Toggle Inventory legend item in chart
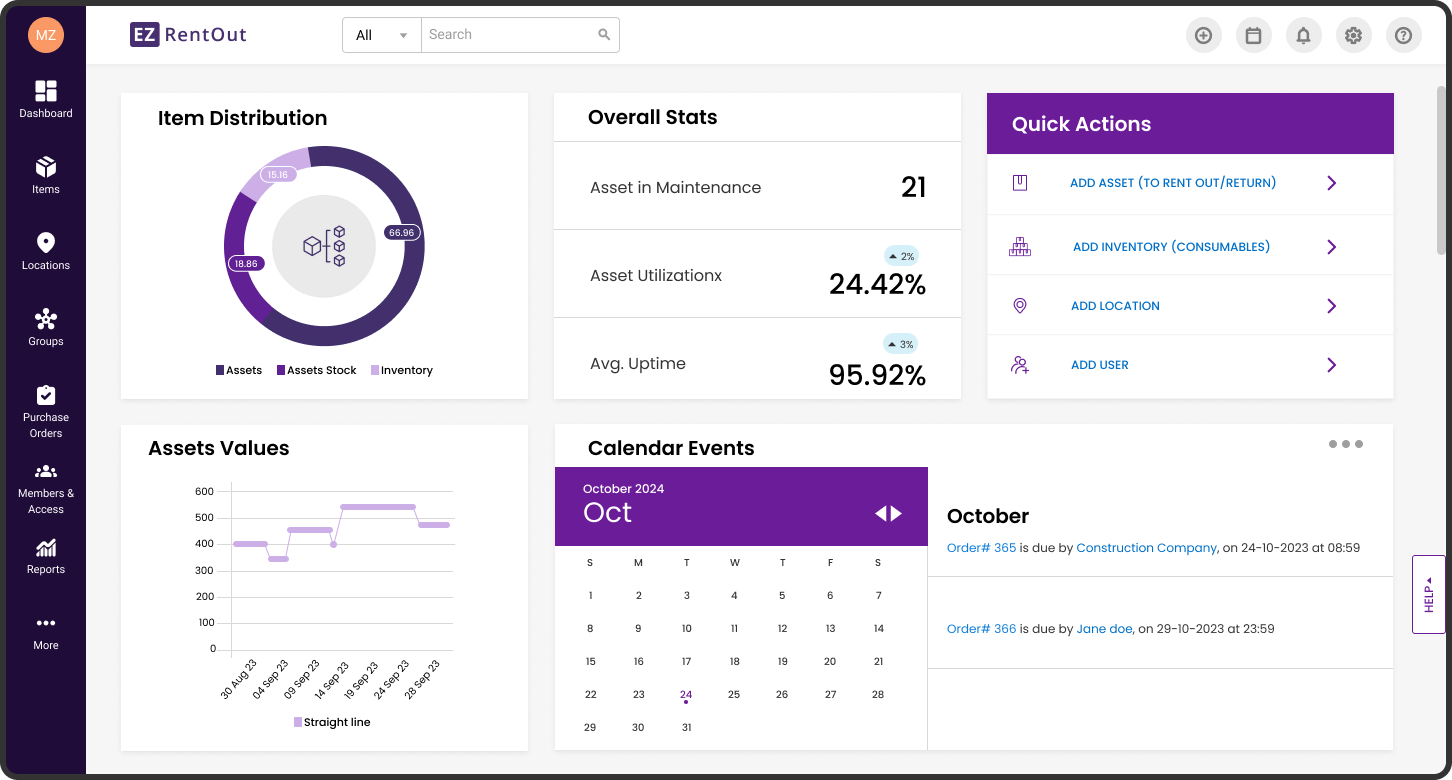This screenshot has height=780, width=1452. click(401, 370)
